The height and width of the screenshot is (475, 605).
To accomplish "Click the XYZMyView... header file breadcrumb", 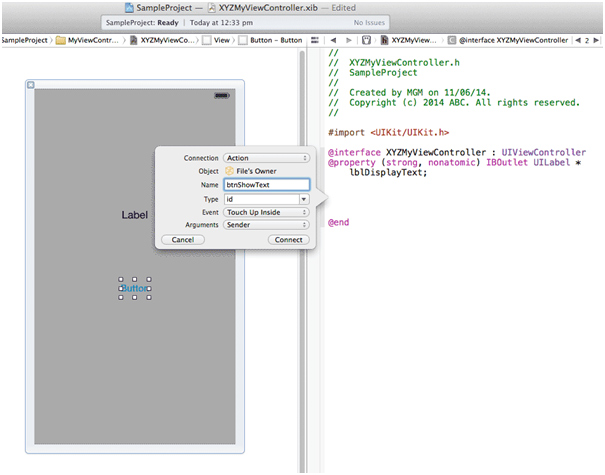I will 409,40.
